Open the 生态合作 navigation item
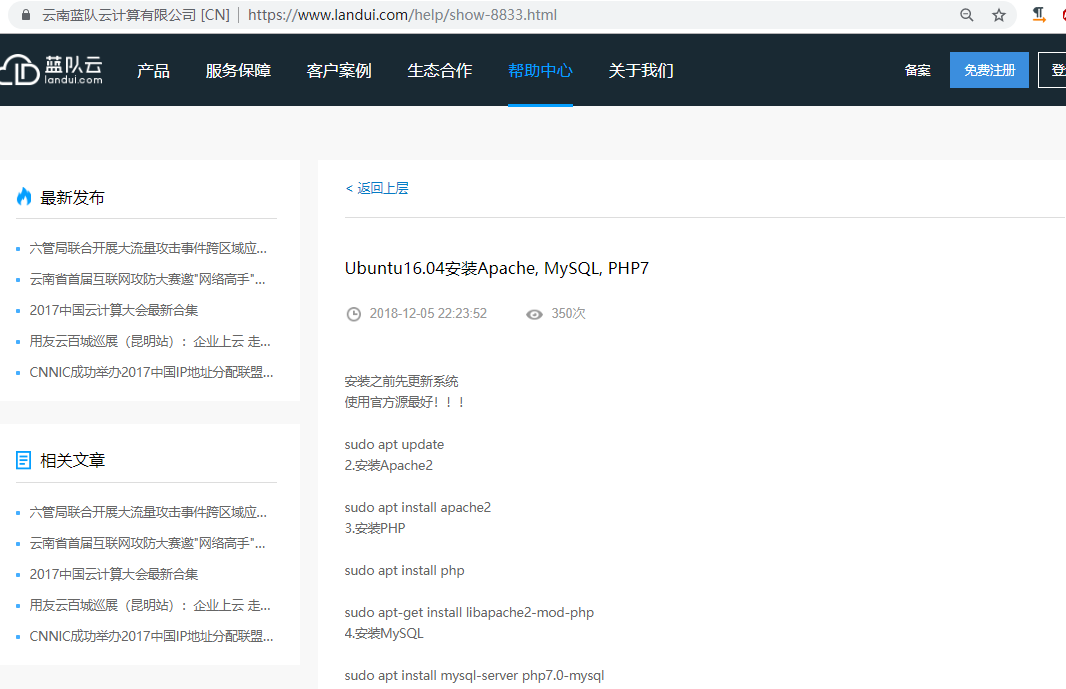This screenshot has width=1066, height=689. 440,70
